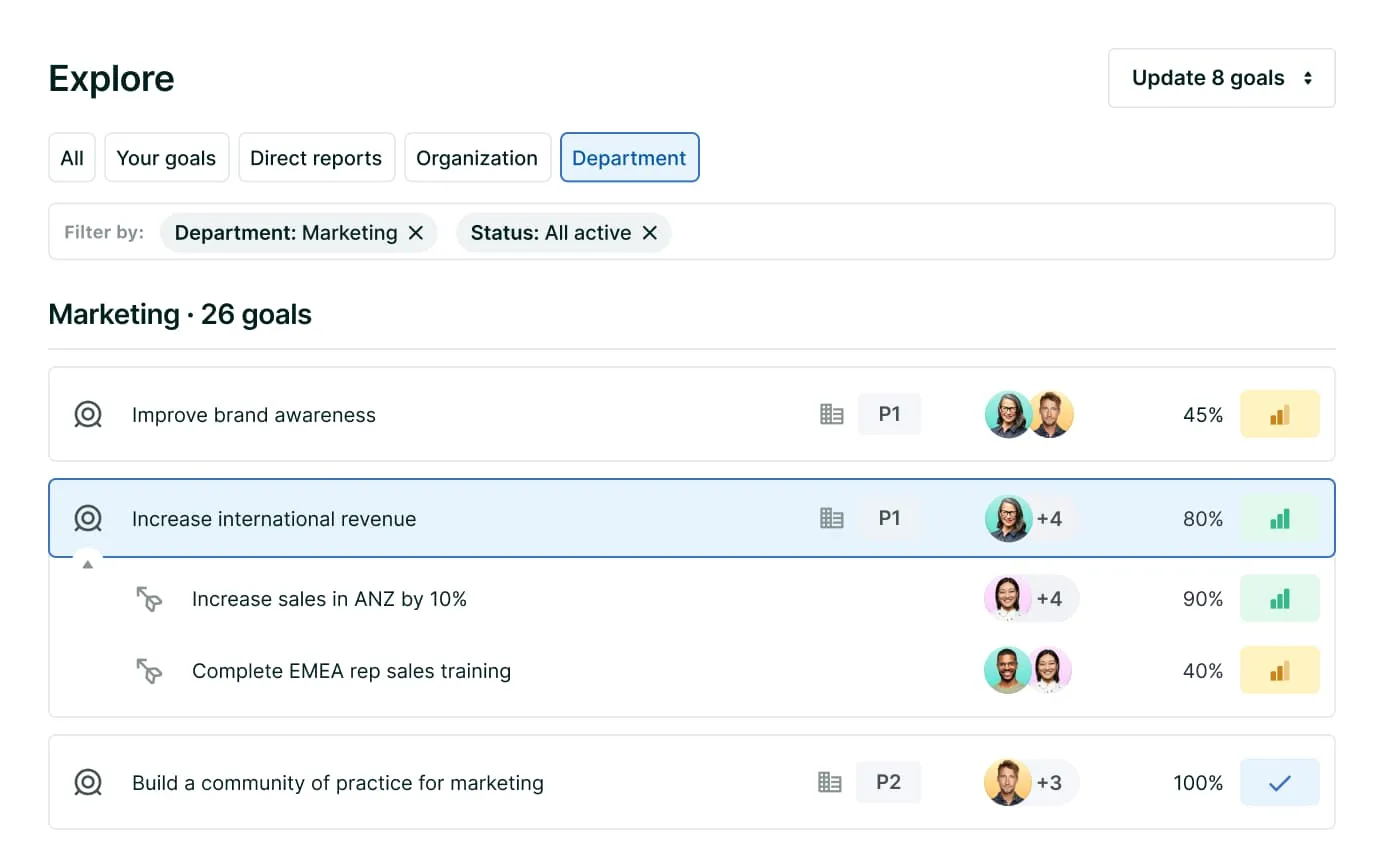Image resolution: width=1384 pixels, height=856 pixels.
Task: Click the target icon beside Increase international revenue
Action: point(88,519)
